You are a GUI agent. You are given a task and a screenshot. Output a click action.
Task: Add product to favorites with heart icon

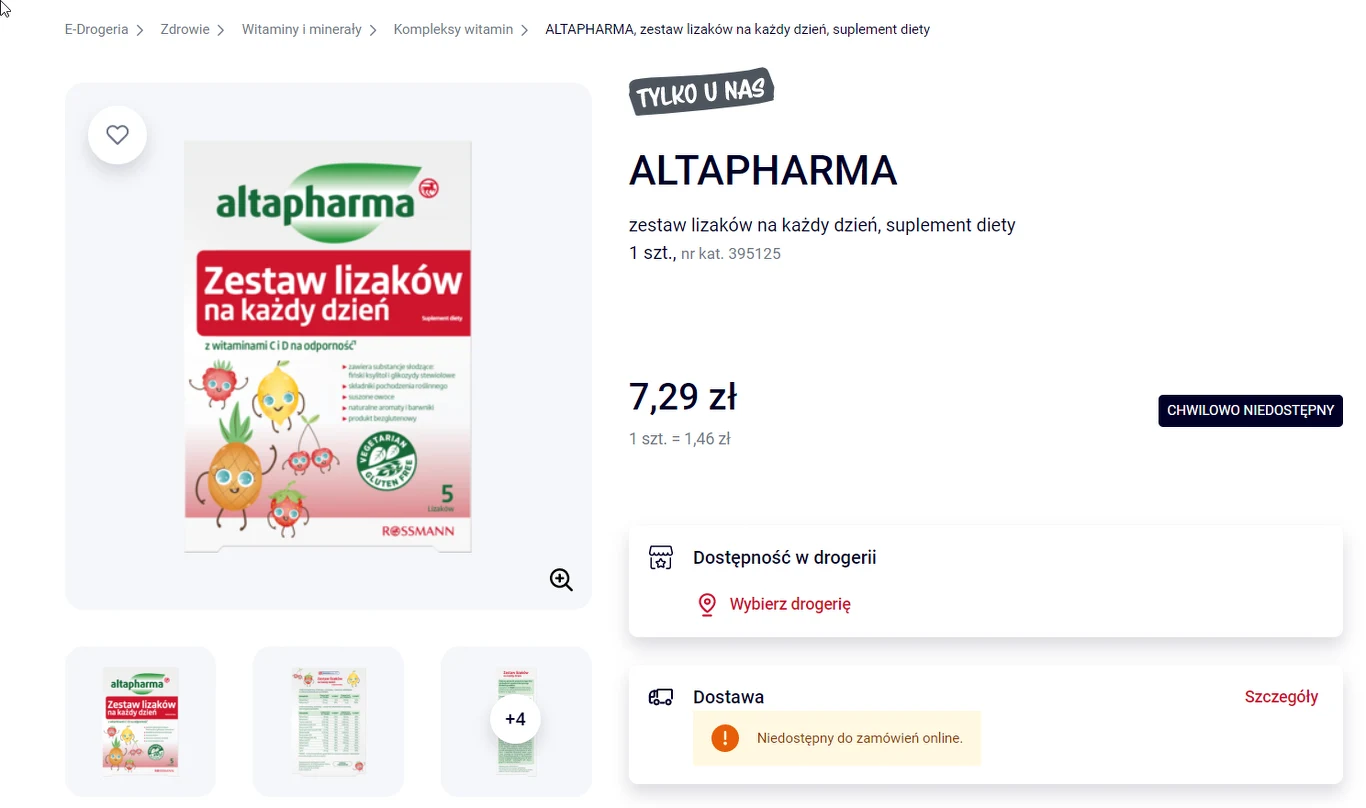117,134
